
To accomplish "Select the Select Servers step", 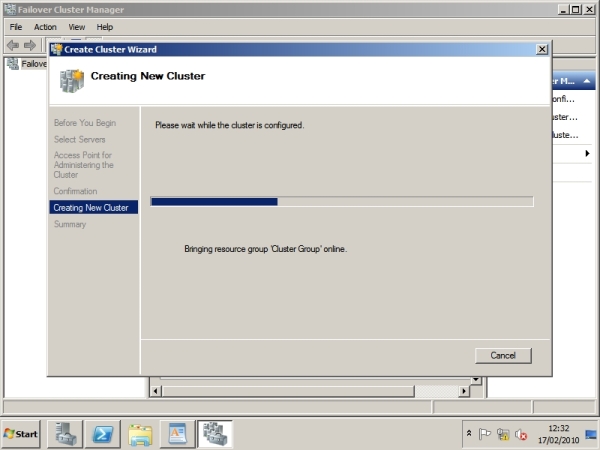I will point(80,139).
